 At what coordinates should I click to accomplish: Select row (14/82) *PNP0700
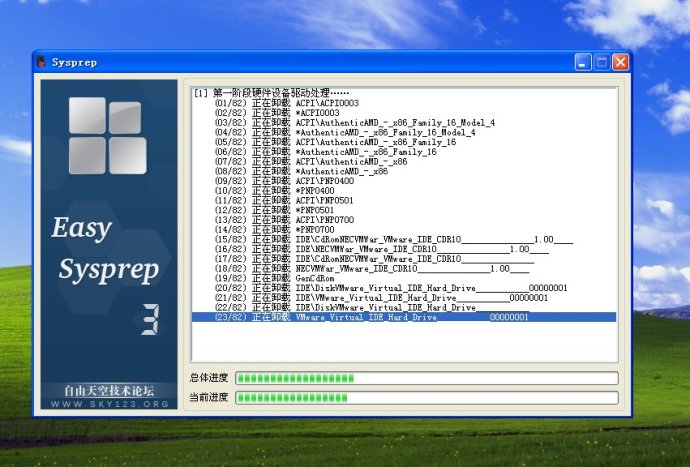(404, 229)
